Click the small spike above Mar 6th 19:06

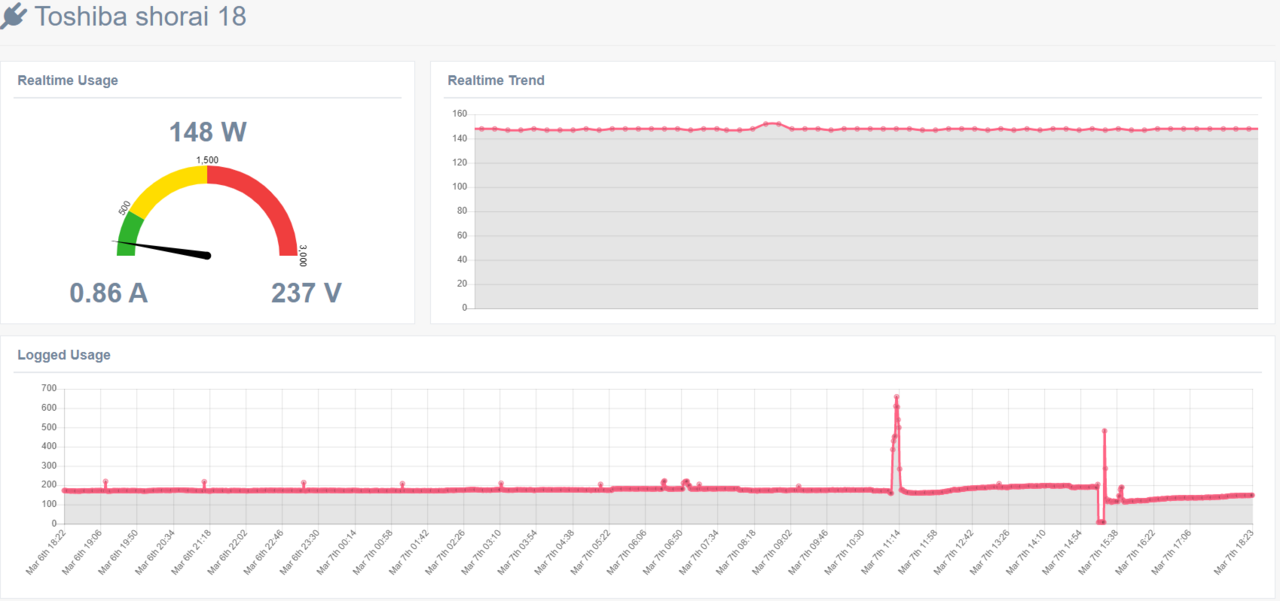pyautogui.click(x=105, y=482)
